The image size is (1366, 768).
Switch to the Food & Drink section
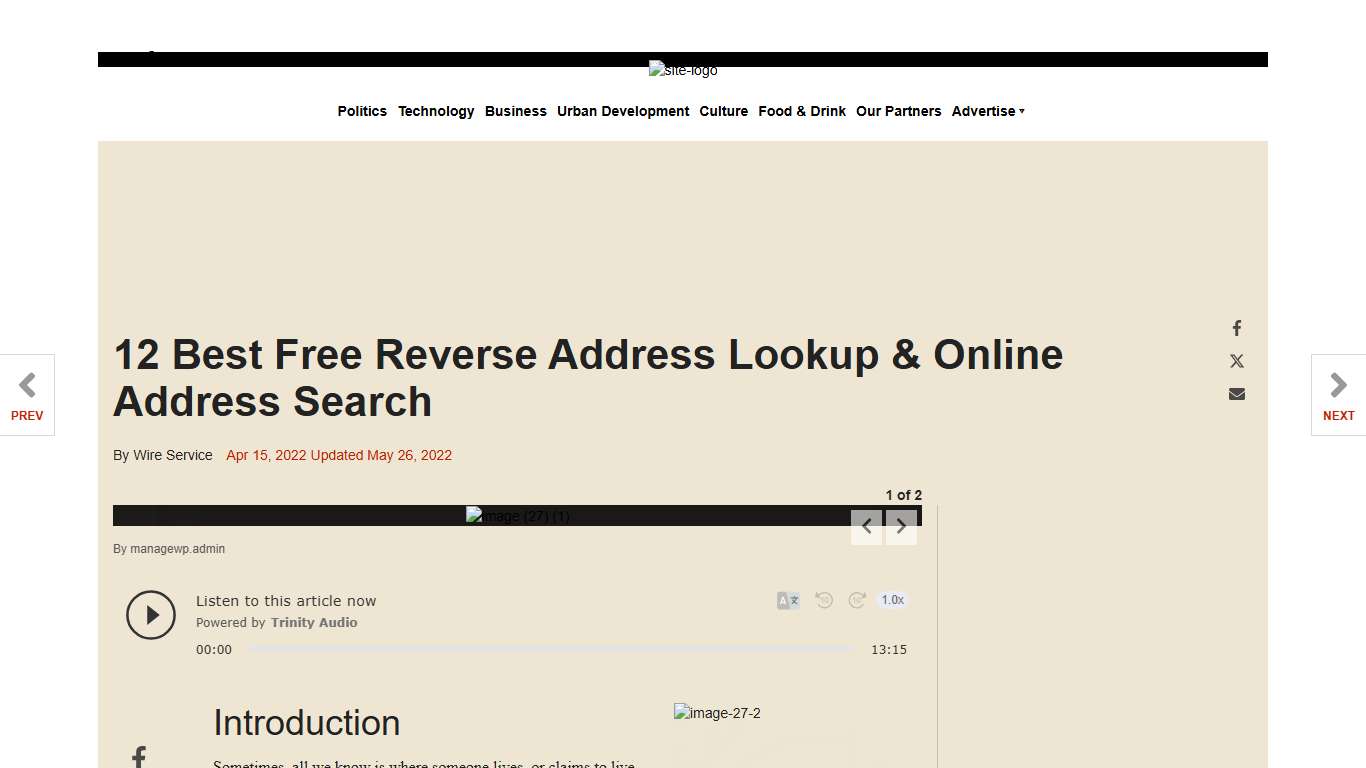802,111
